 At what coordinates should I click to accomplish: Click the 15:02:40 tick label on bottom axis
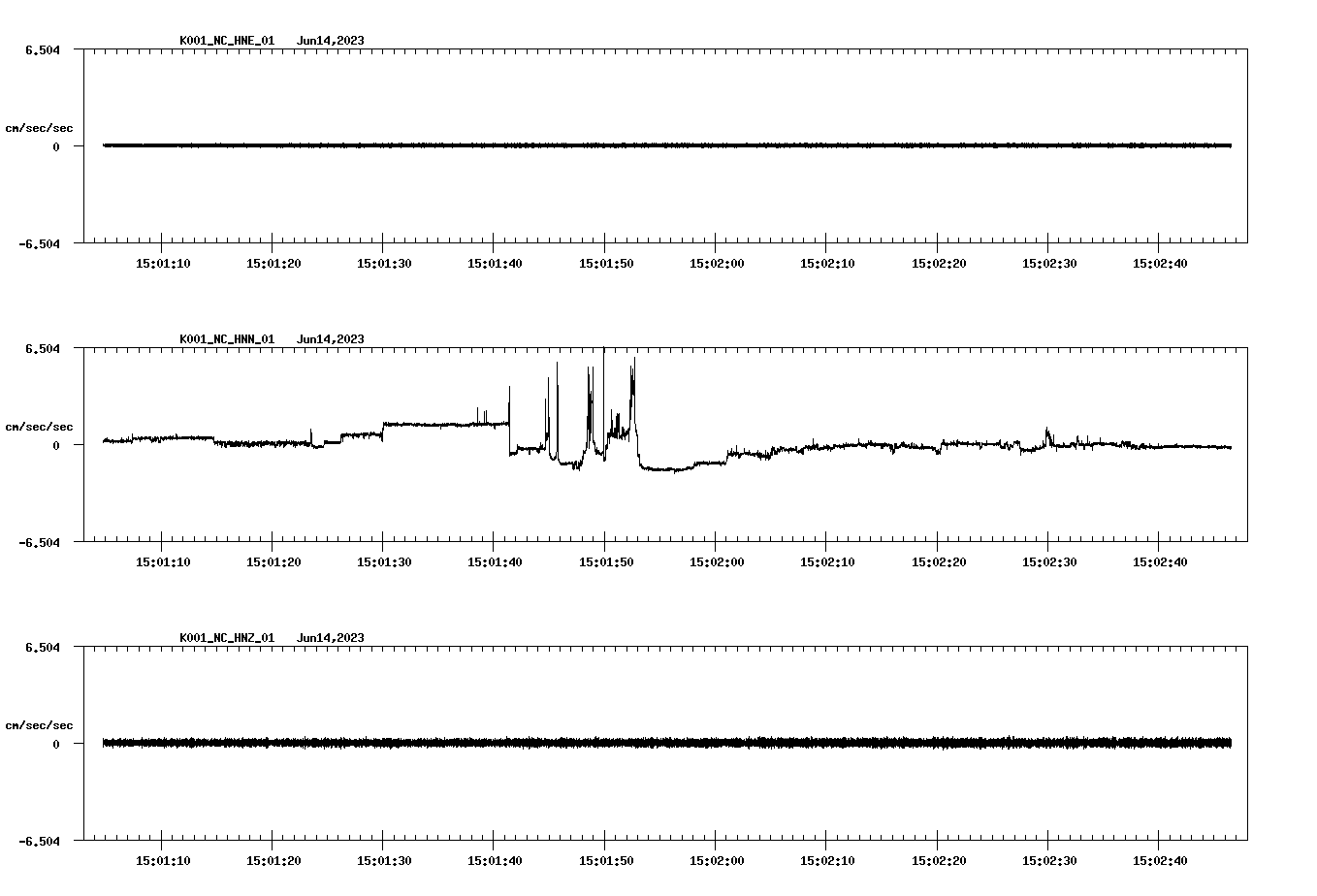point(1162,859)
